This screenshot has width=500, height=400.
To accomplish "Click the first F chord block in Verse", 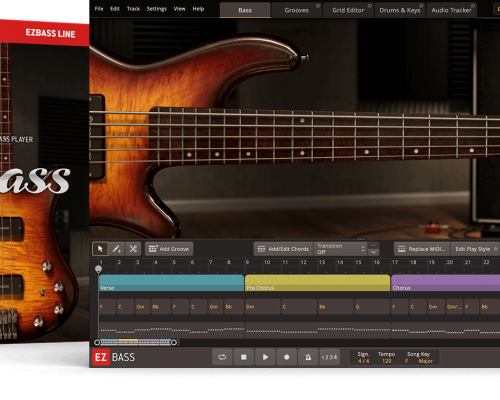I will [x=107, y=307].
